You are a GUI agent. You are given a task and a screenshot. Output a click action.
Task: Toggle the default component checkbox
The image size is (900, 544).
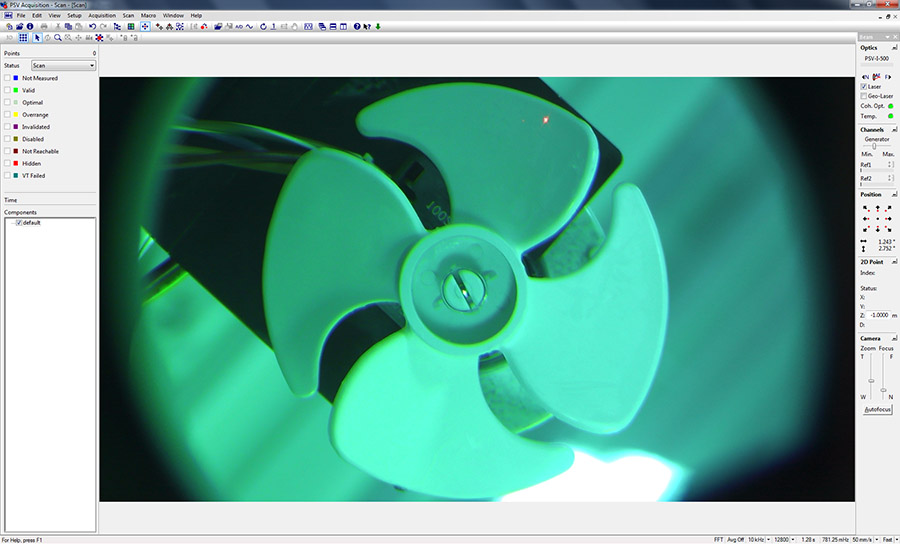(19, 223)
